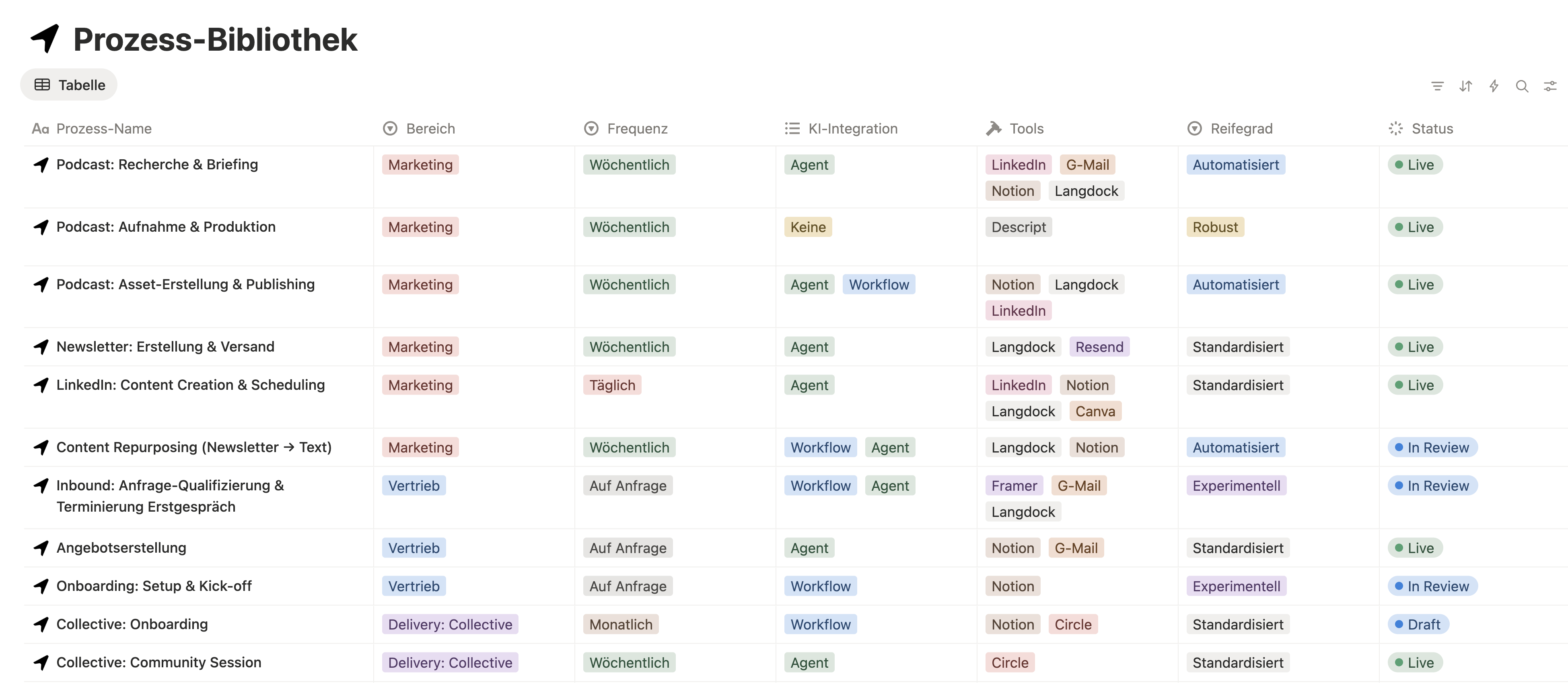Click the Täglich frequency tag
The image size is (1568, 683).
click(612, 385)
